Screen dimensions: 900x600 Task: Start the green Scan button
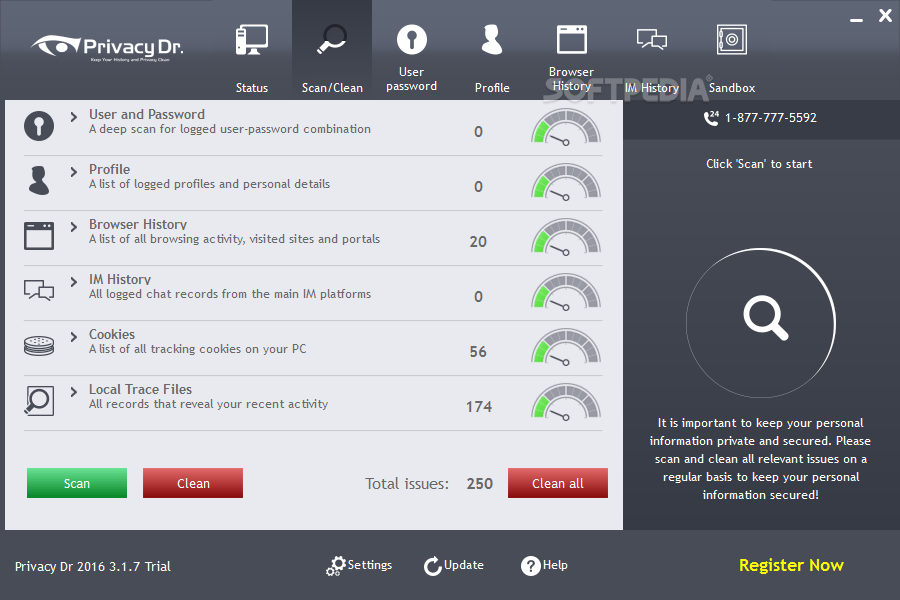(77, 483)
